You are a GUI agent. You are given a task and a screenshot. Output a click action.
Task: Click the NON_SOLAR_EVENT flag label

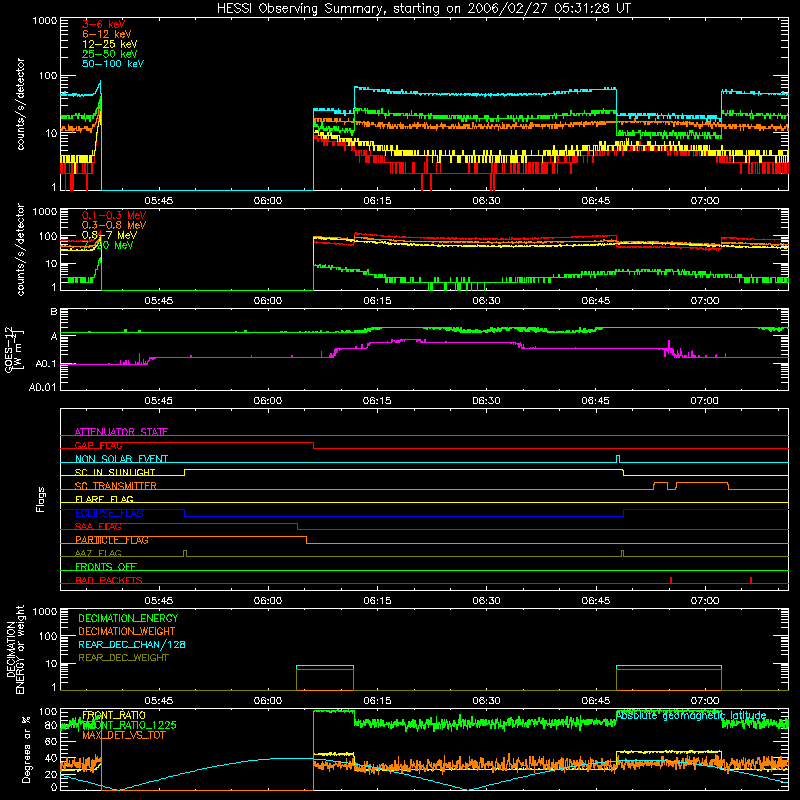[121, 459]
